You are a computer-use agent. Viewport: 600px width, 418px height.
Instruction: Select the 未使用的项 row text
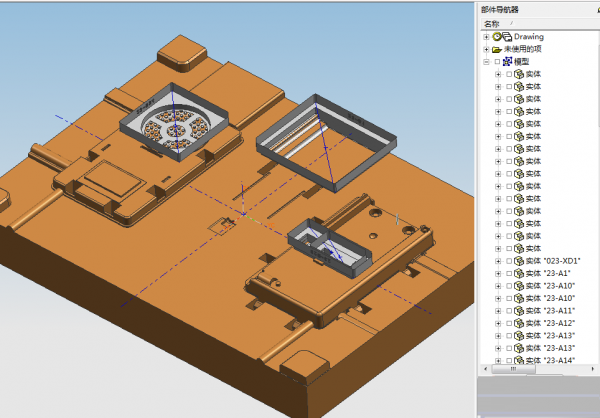point(523,49)
